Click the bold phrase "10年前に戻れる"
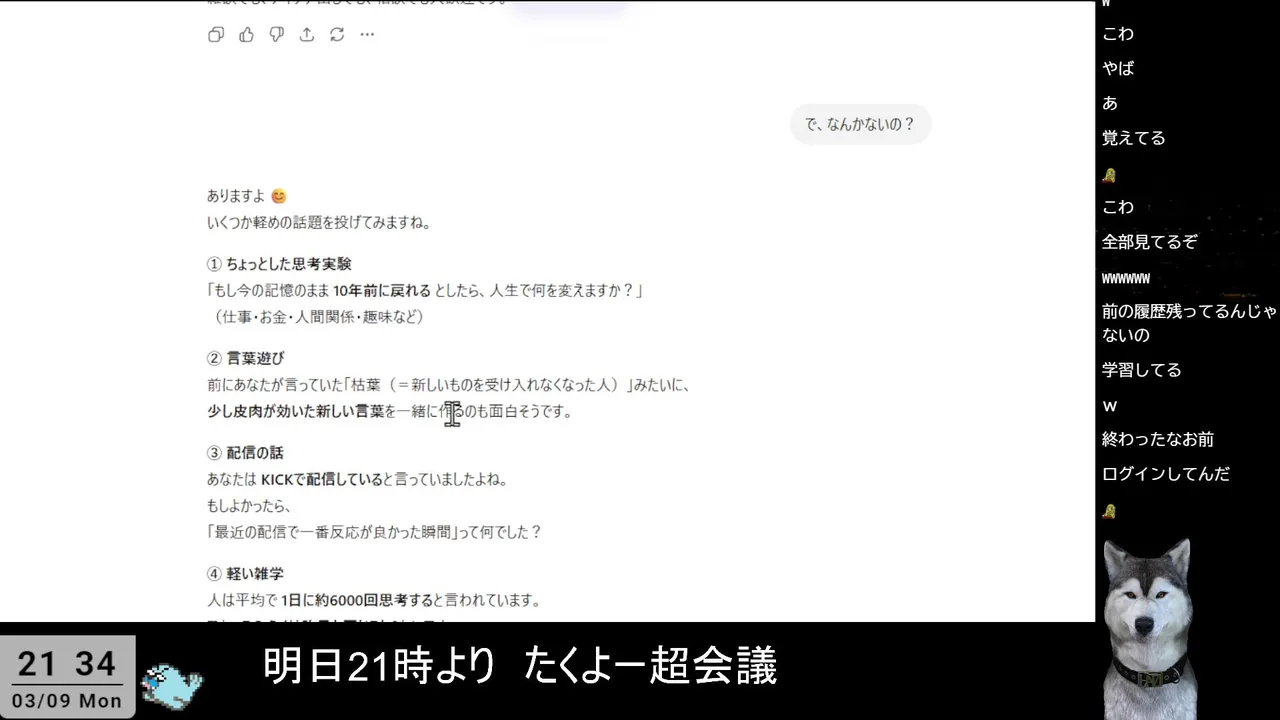 (382, 291)
